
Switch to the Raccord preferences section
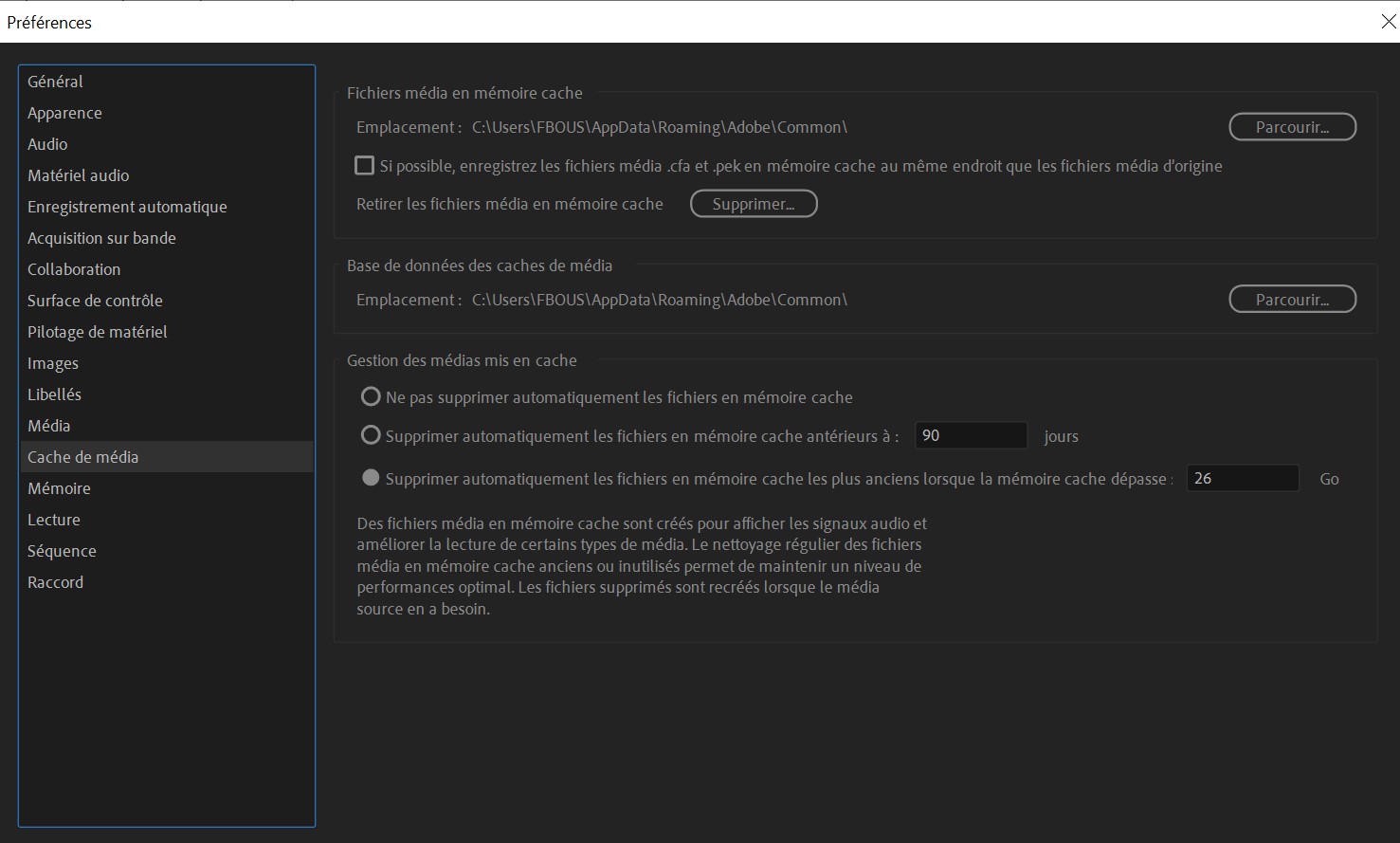pyautogui.click(x=55, y=582)
